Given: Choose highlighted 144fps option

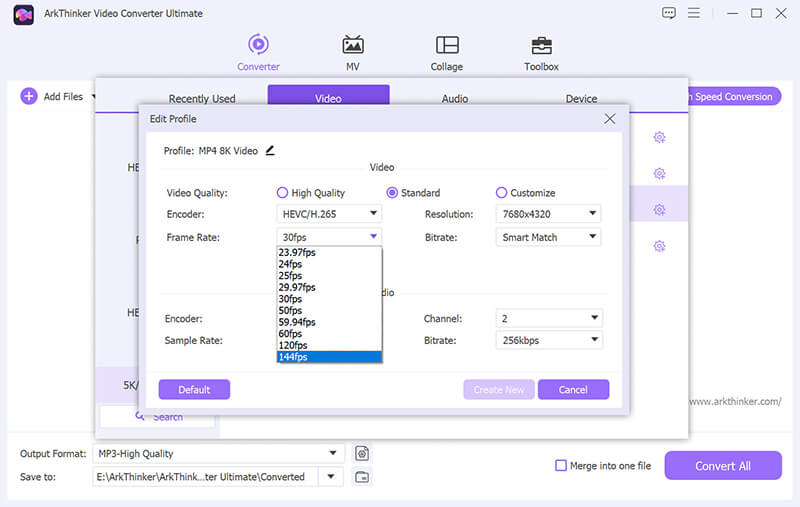Looking at the screenshot, I should 329,357.
